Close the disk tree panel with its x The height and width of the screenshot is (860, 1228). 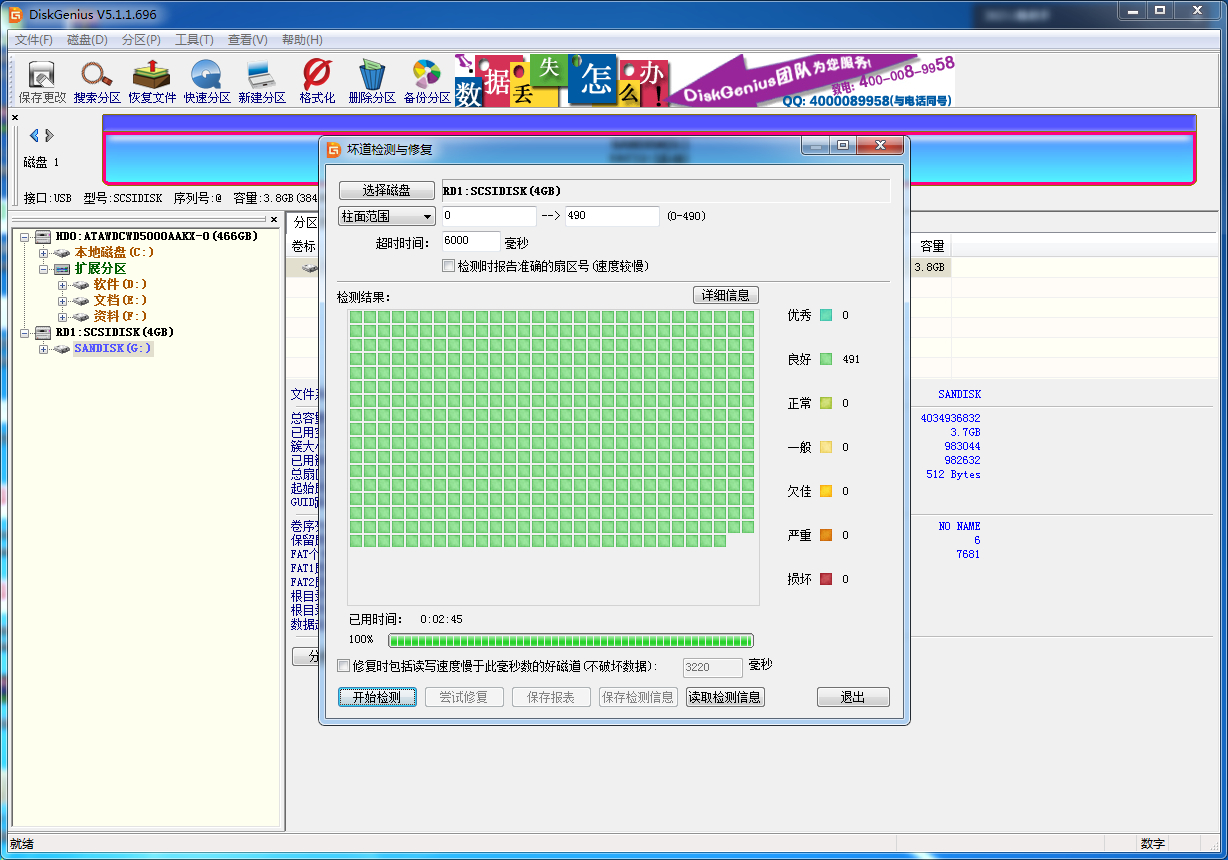(x=273, y=218)
